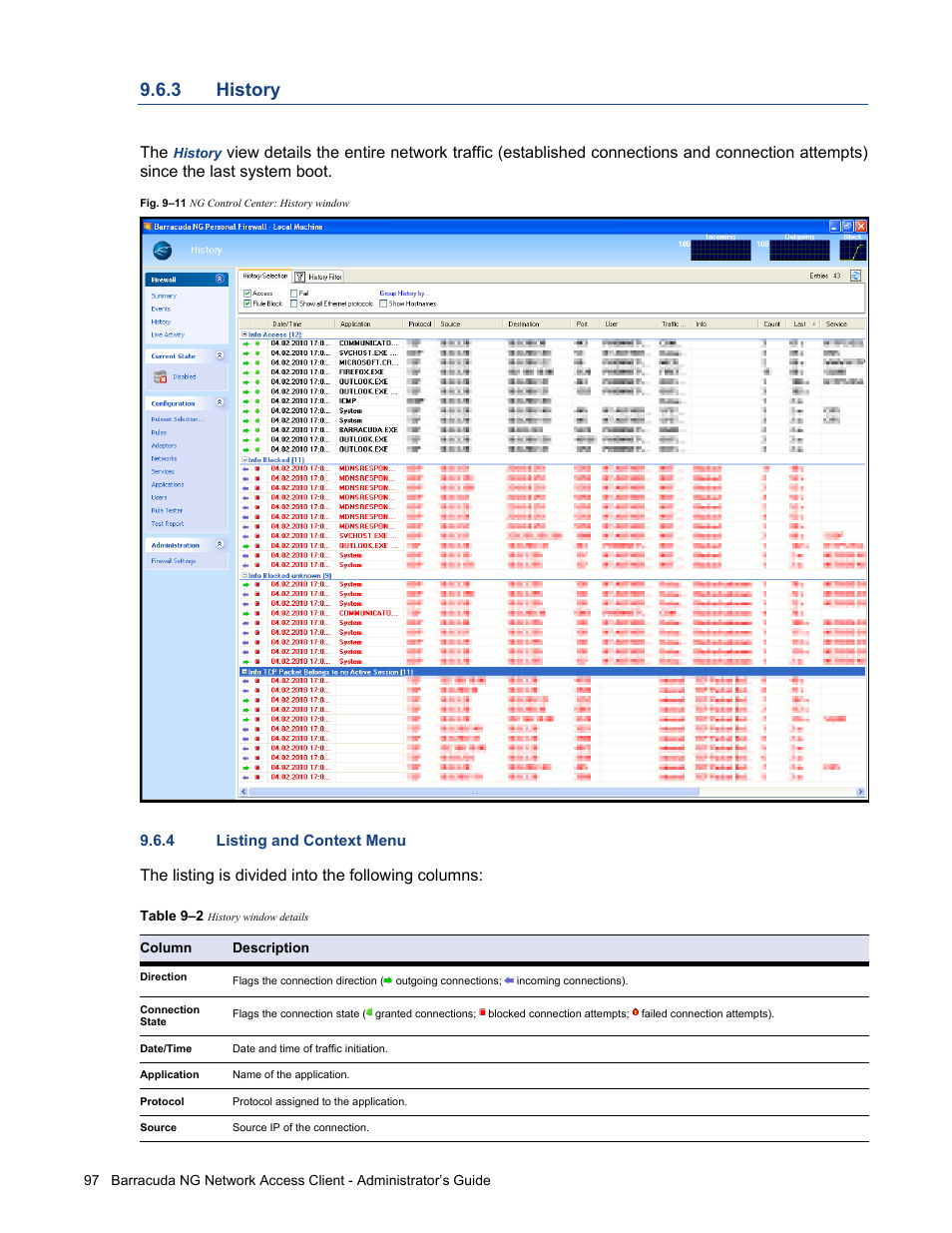
Task: Click the Block graph
Action: [x=852, y=250]
